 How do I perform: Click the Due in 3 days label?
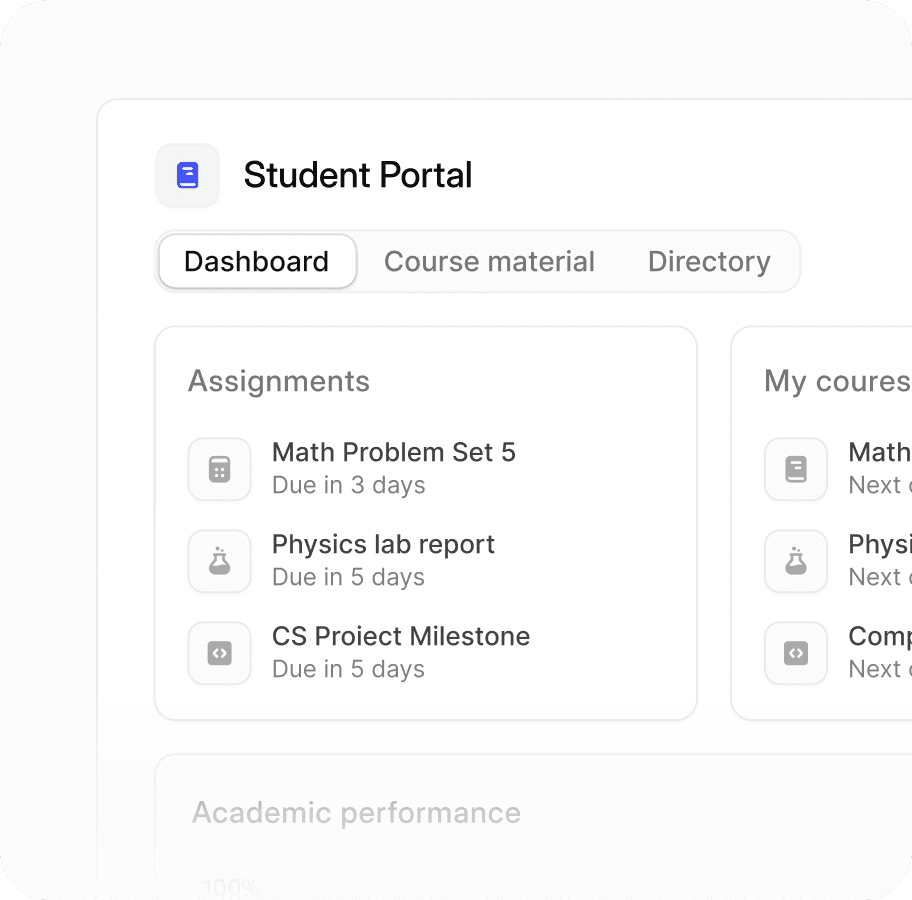coord(349,486)
